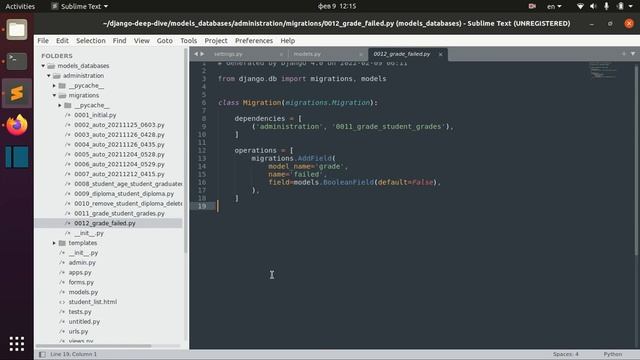Open the Goto menu
The width and height of the screenshot is (640, 360).
(164, 41)
